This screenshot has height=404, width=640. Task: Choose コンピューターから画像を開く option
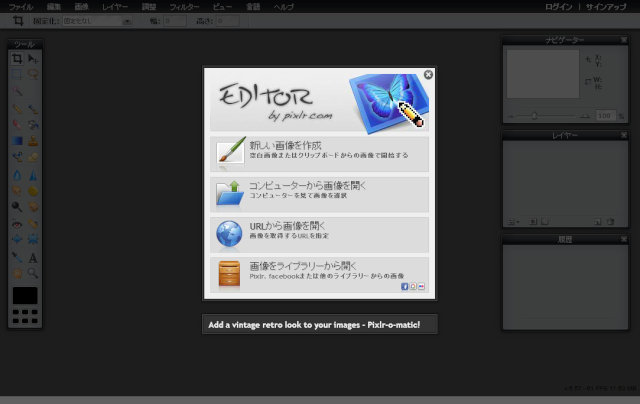tap(320, 194)
